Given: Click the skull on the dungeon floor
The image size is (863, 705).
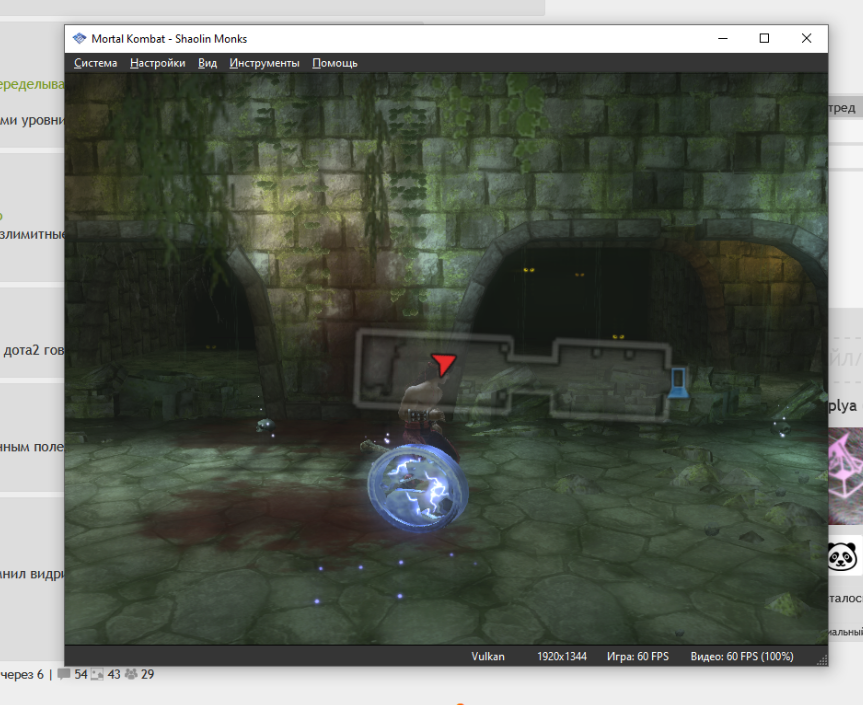Looking at the screenshot, I should tap(266, 425).
